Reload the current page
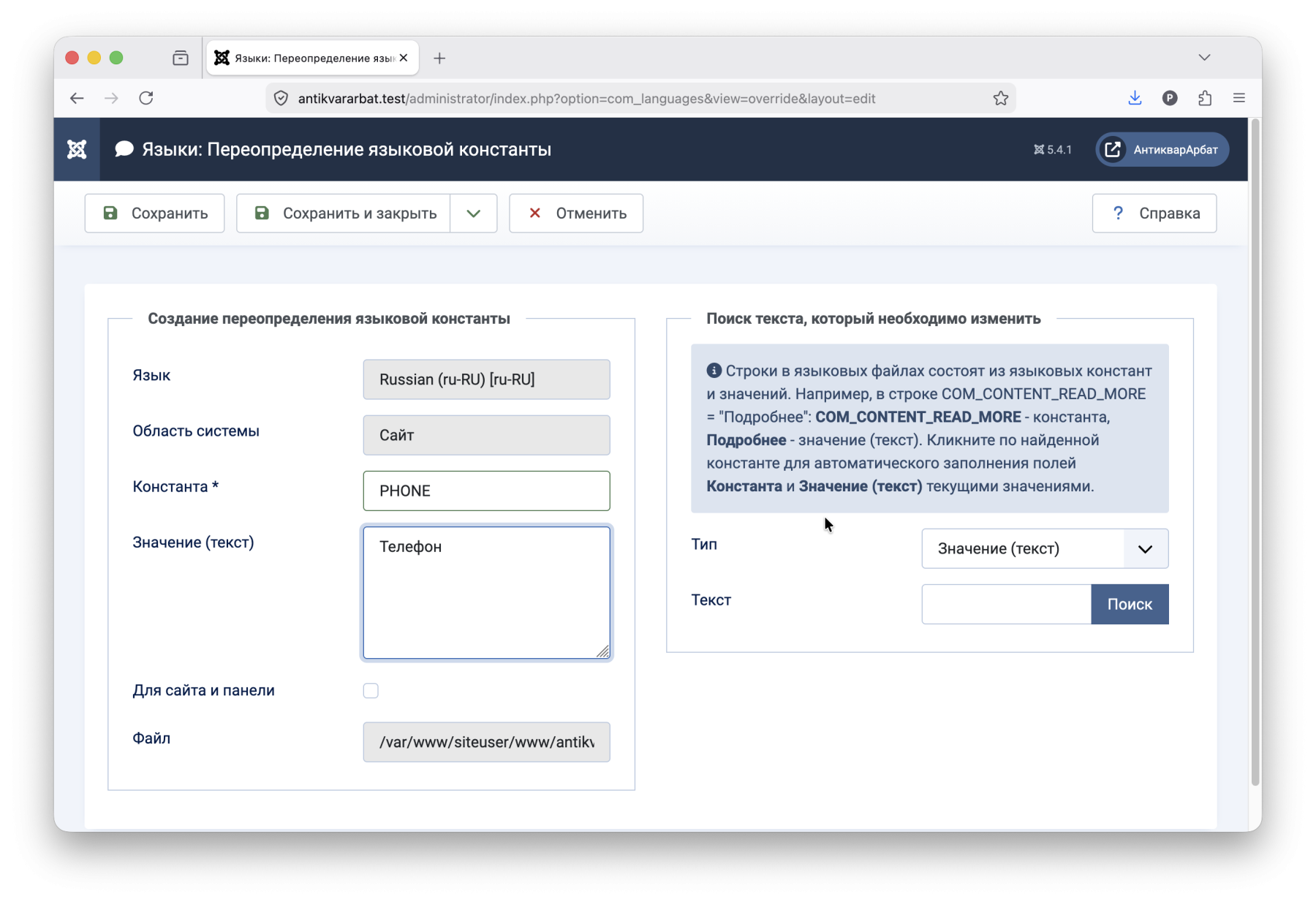Viewport: 1316px width, 903px height. 146,98
